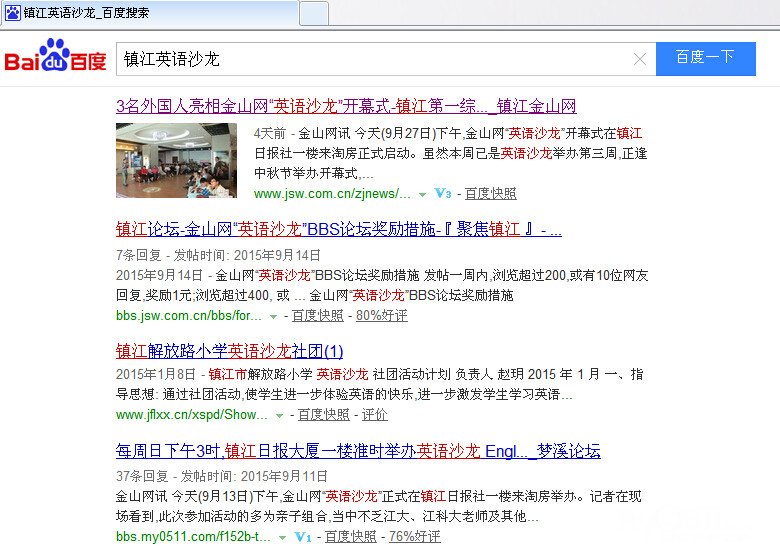The image size is (780, 556).
Task: Open a new blank browser tab
Action: coord(314,13)
